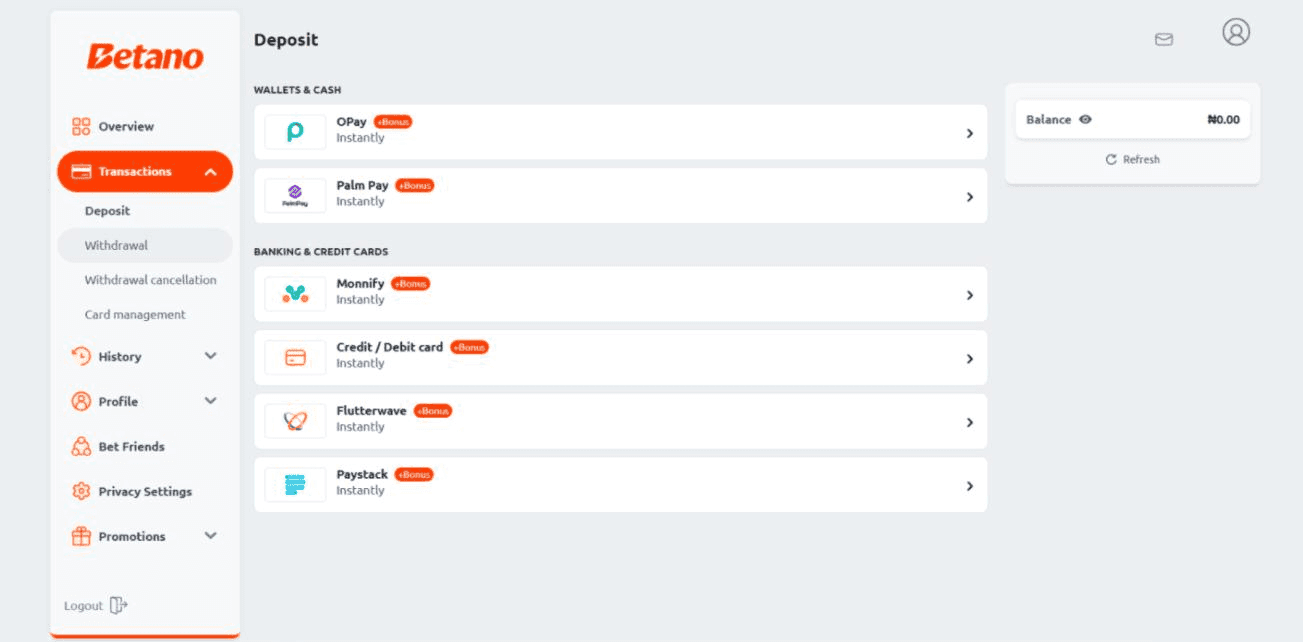Click the Credit / Debit card icon
This screenshot has height=642, width=1303.
295,358
